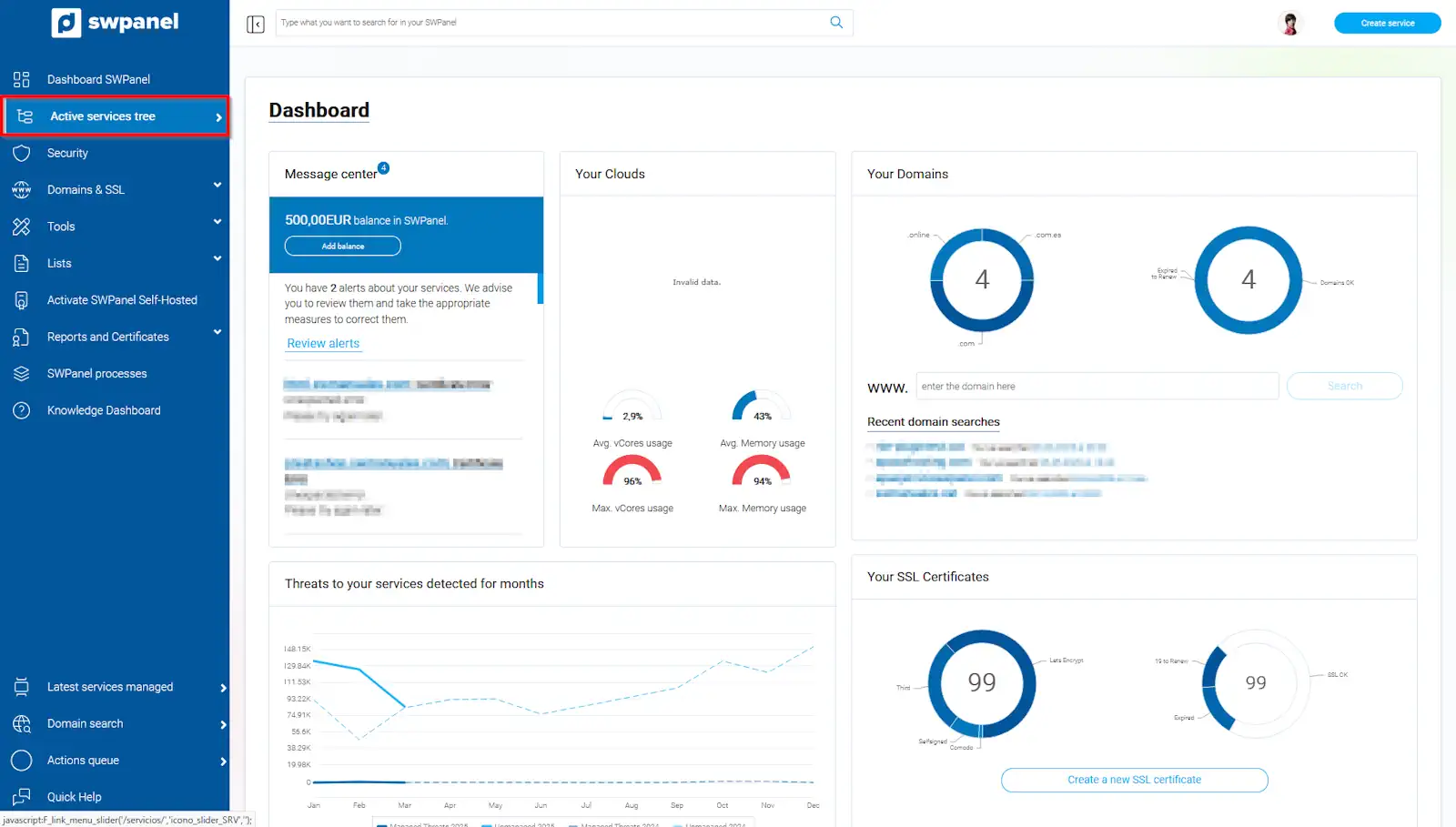
Task: Click the Add balance button
Action: click(343, 246)
